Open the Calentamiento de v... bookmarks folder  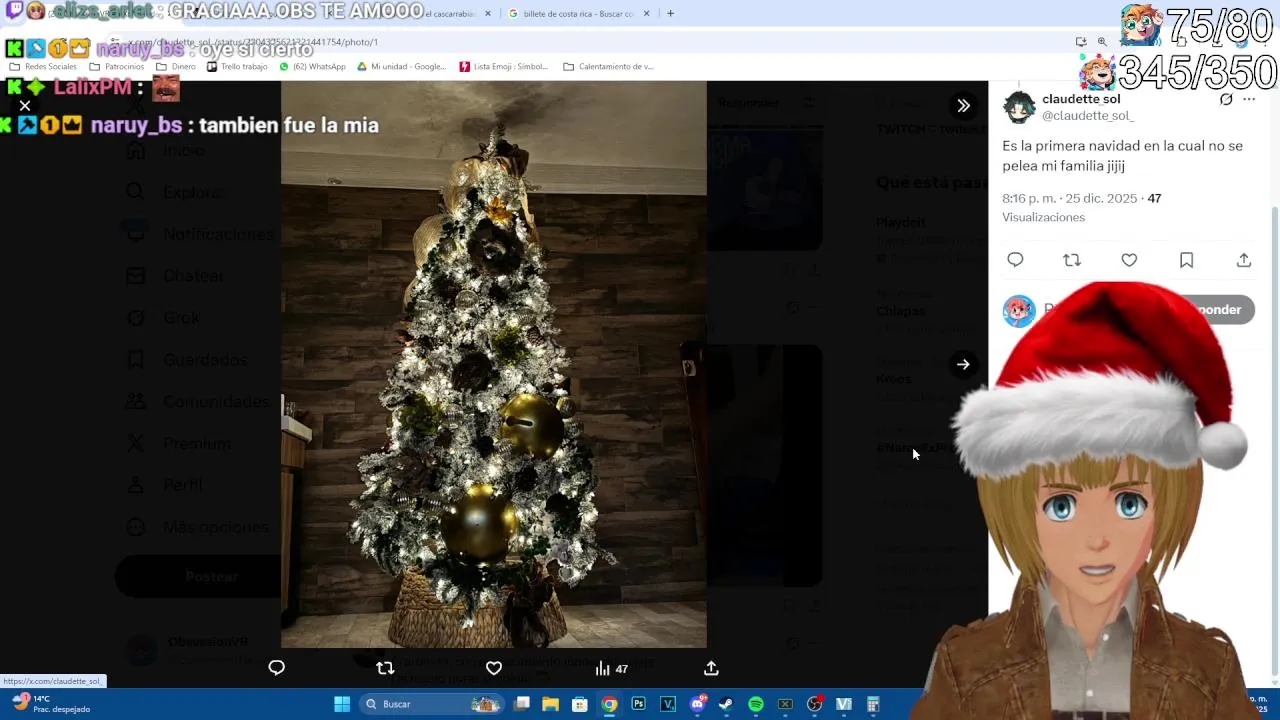(x=608, y=67)
